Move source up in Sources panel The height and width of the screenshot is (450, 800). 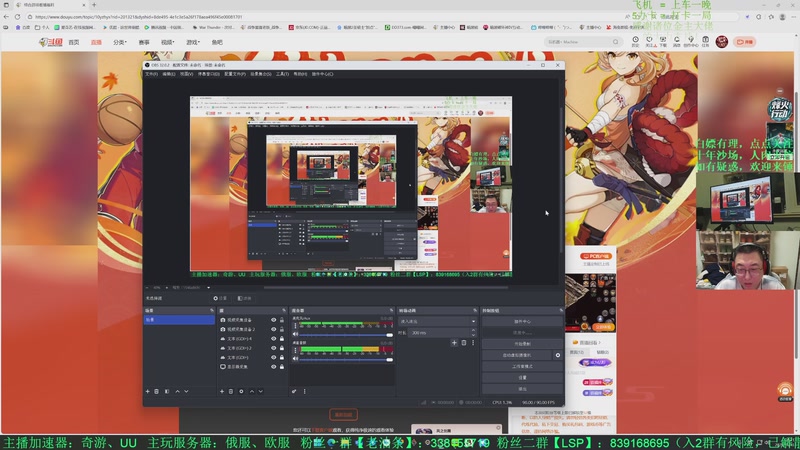click(252, 391)
